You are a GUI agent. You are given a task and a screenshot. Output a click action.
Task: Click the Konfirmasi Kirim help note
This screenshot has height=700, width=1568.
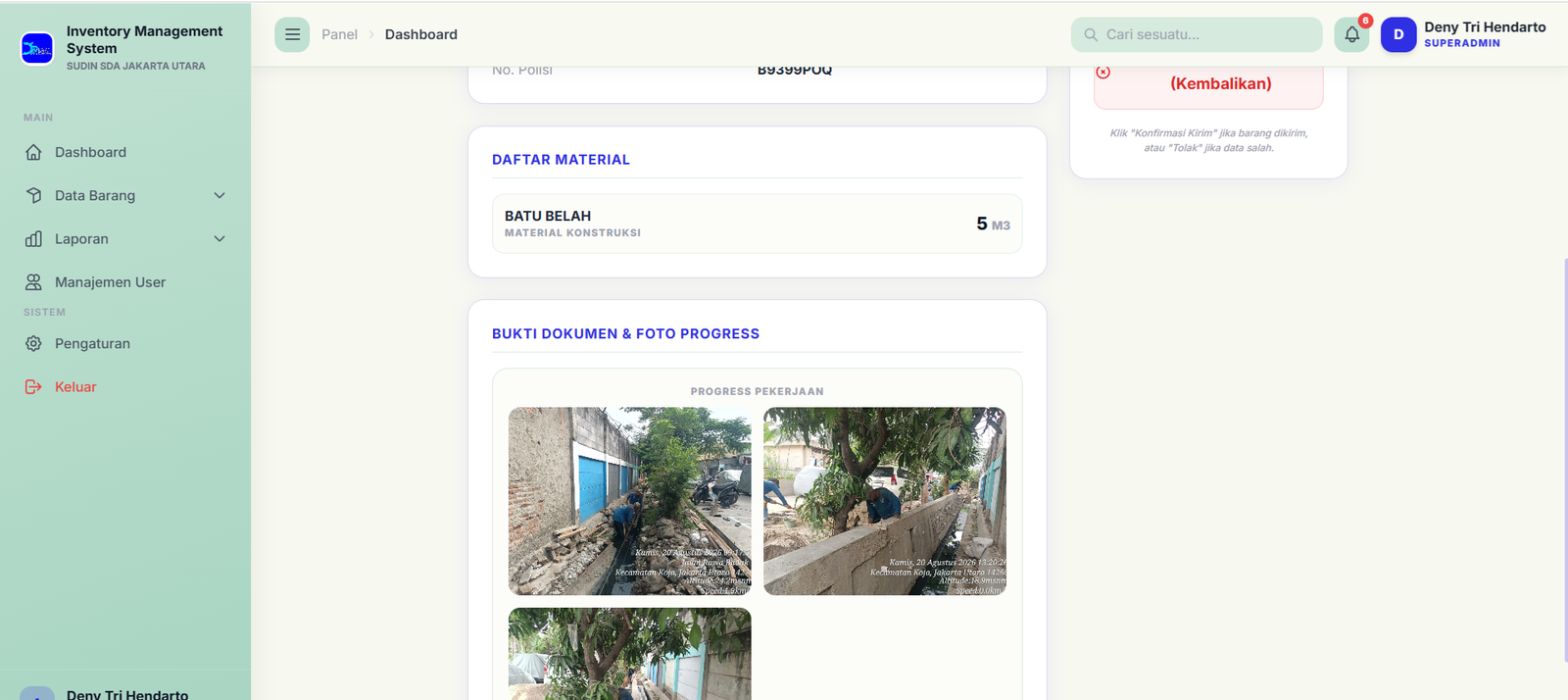point(1208,140)
